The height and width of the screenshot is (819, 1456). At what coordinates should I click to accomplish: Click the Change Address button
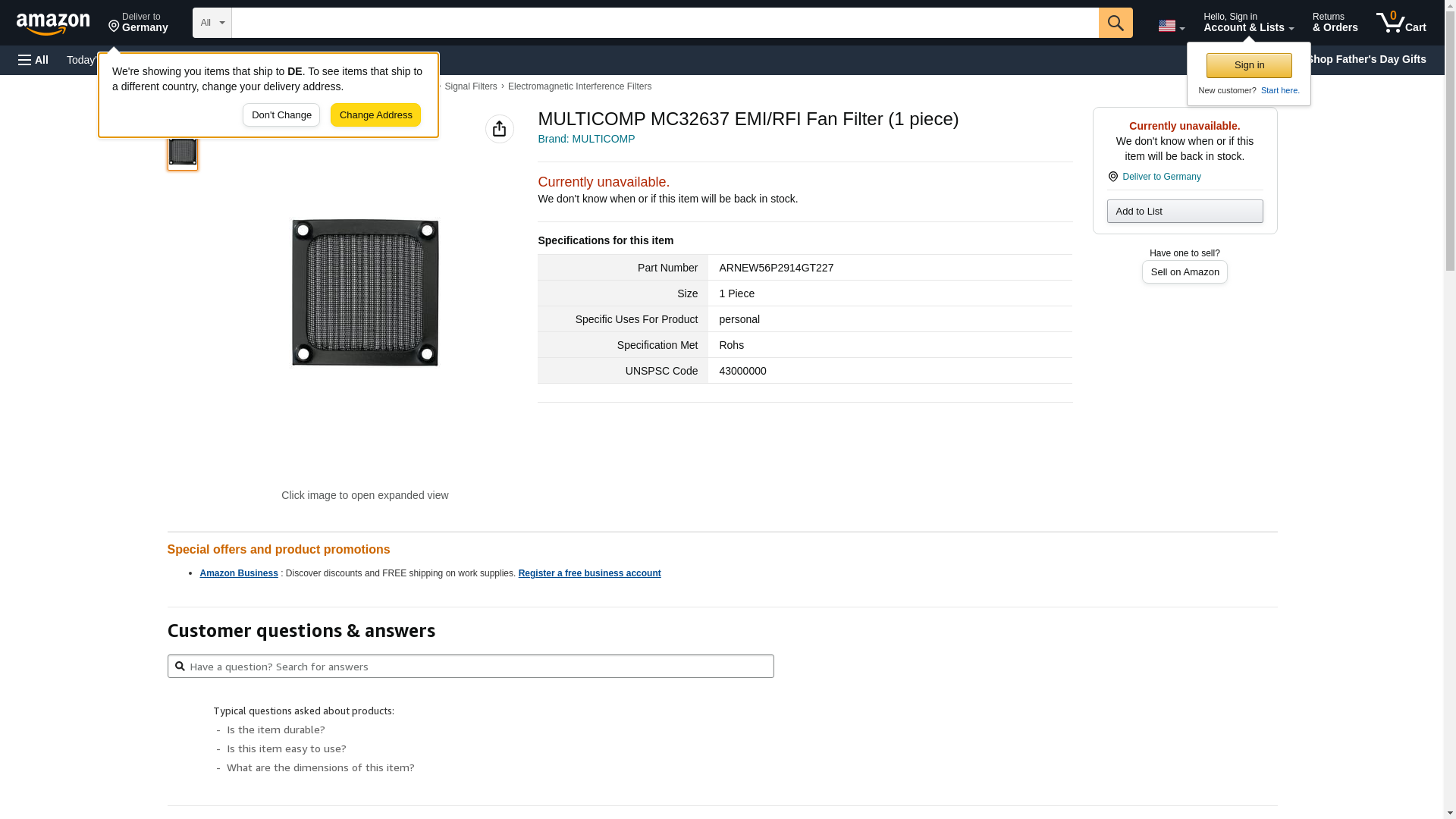coord(375,115)
